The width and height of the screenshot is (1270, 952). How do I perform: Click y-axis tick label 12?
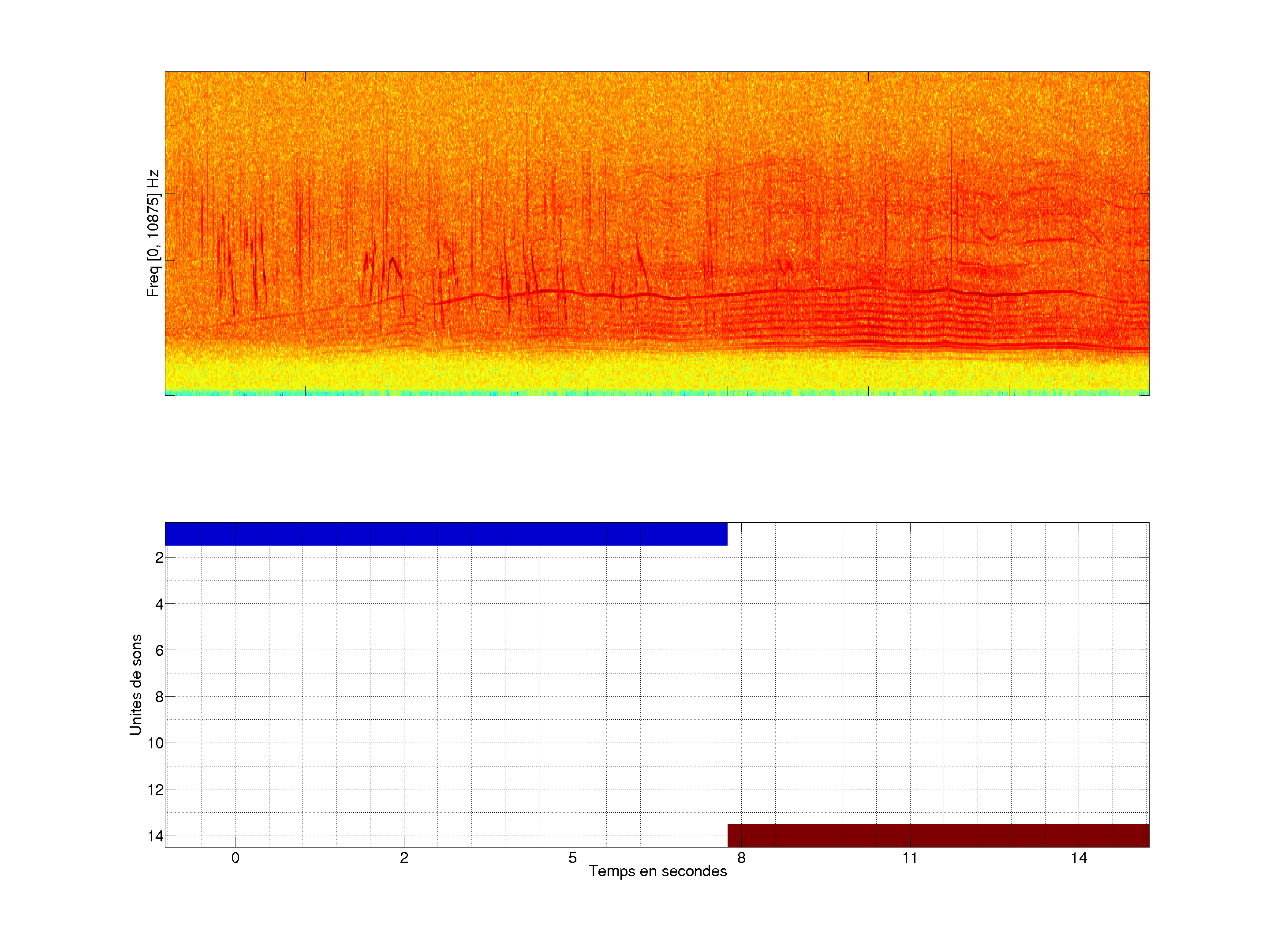point(156,790)
